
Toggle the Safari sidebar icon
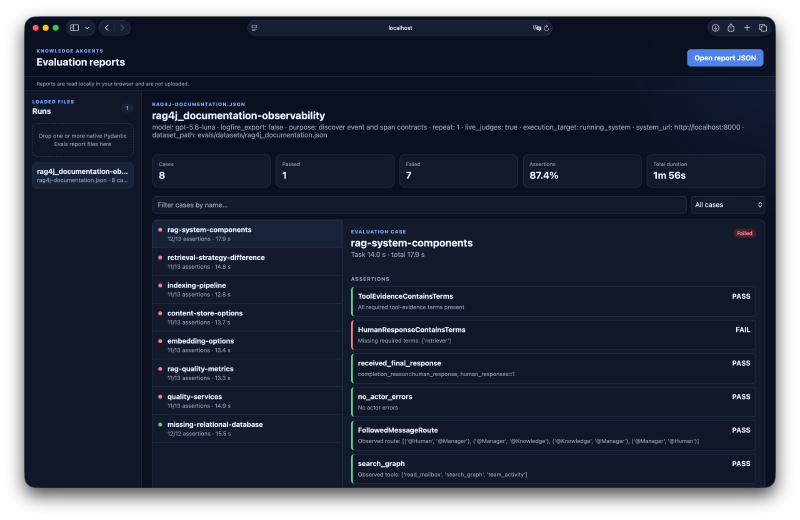74,28
